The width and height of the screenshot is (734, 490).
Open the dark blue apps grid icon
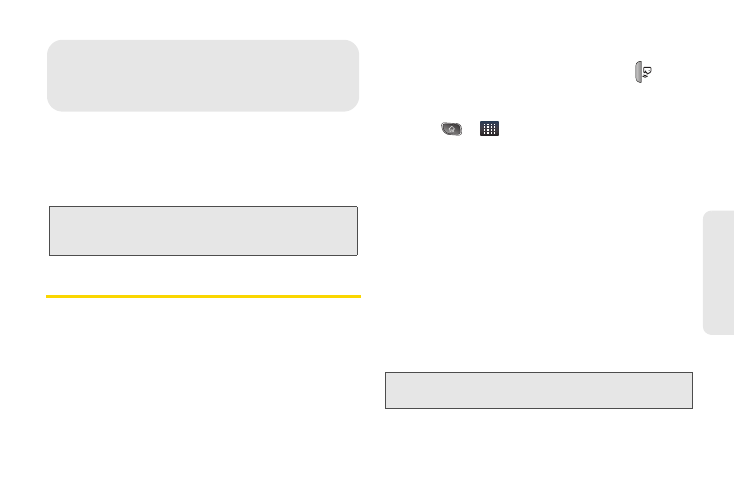[489, 129]
